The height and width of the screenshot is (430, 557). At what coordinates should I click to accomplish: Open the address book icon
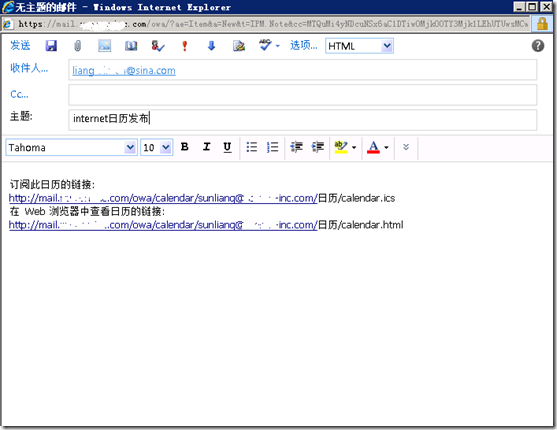pyautogui.click(x=131, y=46)
